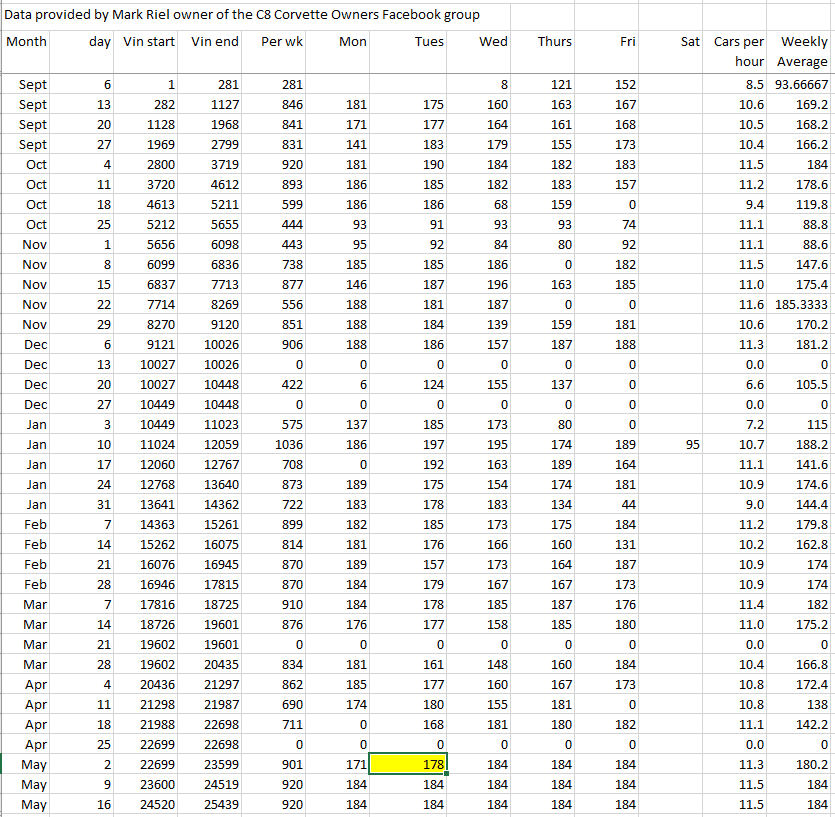Screen dimensions: 835x817
Task: Select the yellow highlighted cell with 178
Action: point(408,764)
